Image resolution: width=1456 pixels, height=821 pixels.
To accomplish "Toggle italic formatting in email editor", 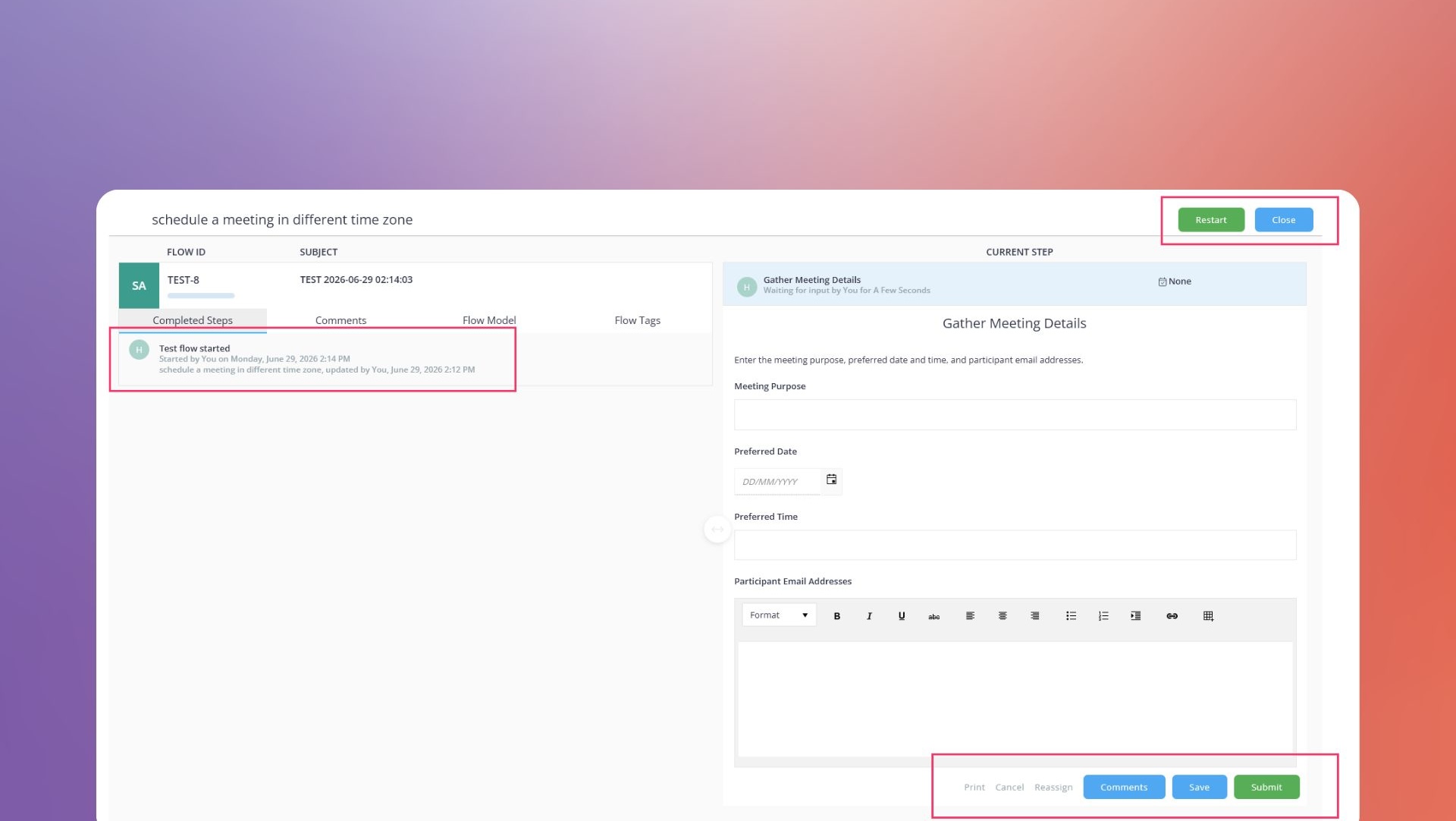I will (x=869, y=616).
